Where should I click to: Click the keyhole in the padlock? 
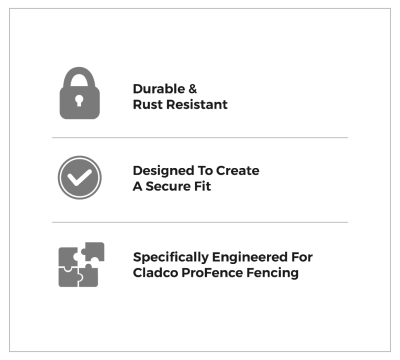click(x=79, y=100)
